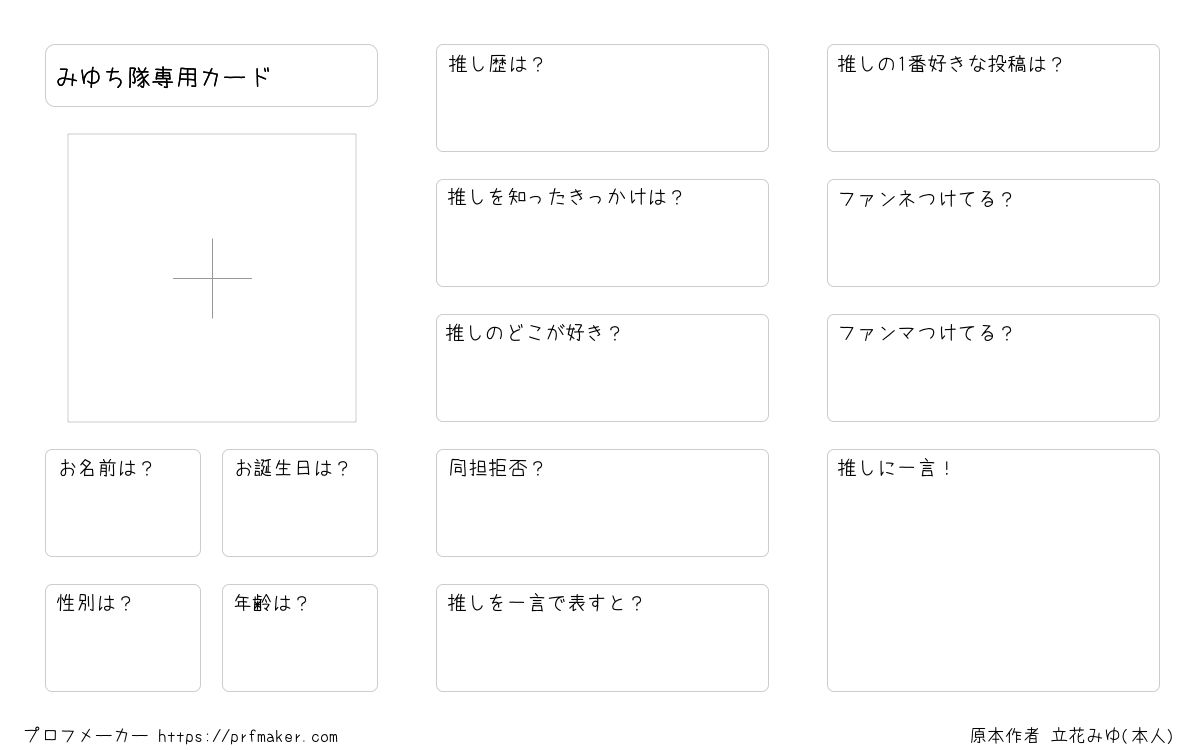This screenshot has height=750, width=1200.
Task: Click the 同担拒否？ answer box
Action: (602, 503)
